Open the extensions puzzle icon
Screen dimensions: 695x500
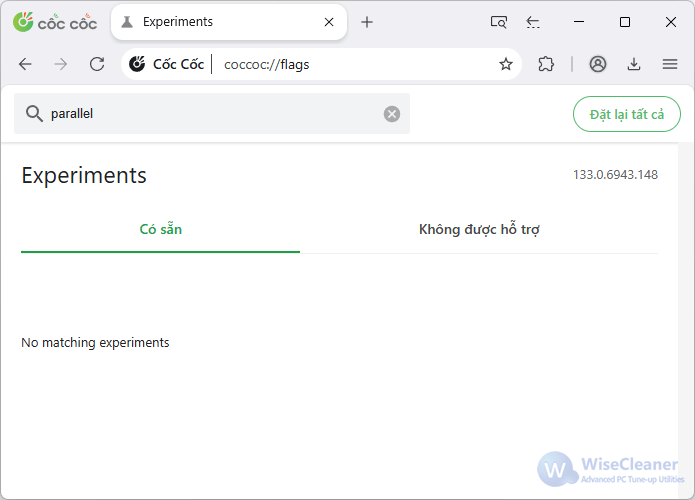546,64
